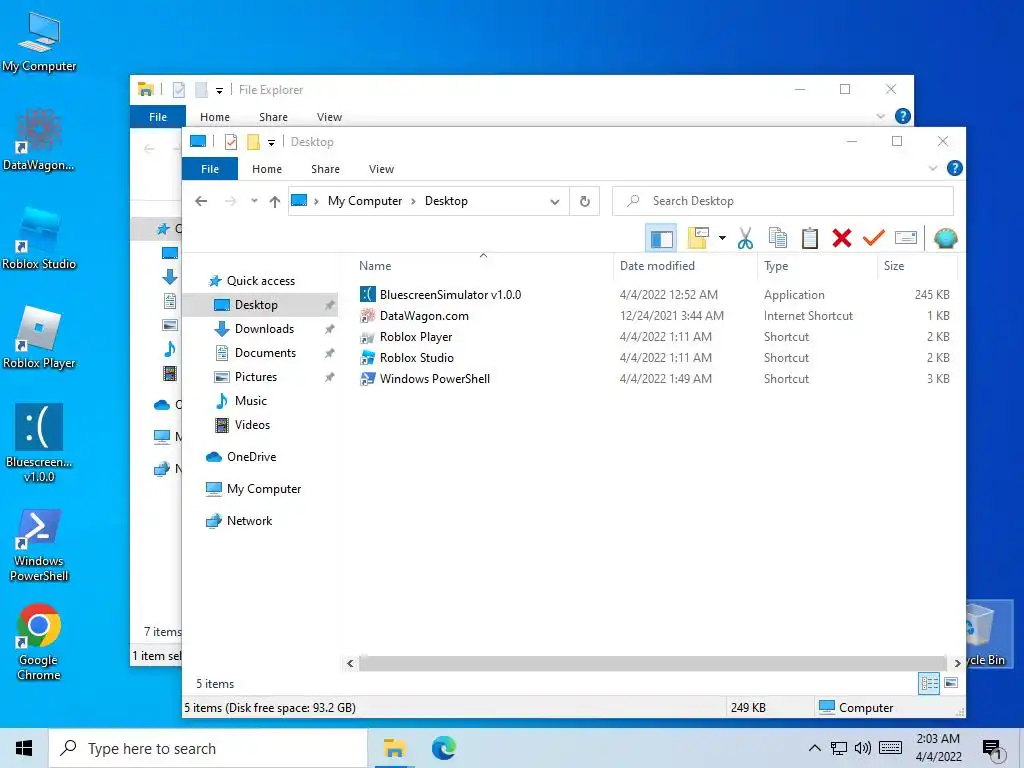Click Help icon in back File Explorer window
Viewport: 1024px width, 768px height.
click(903, 116)
